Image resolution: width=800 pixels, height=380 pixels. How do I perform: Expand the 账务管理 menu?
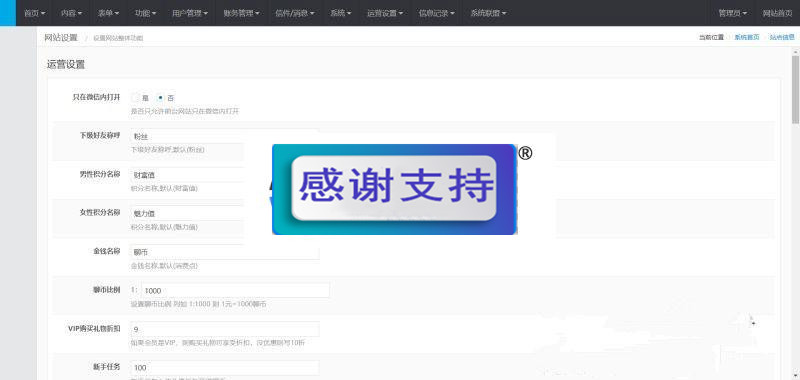(x=241, y=13)
